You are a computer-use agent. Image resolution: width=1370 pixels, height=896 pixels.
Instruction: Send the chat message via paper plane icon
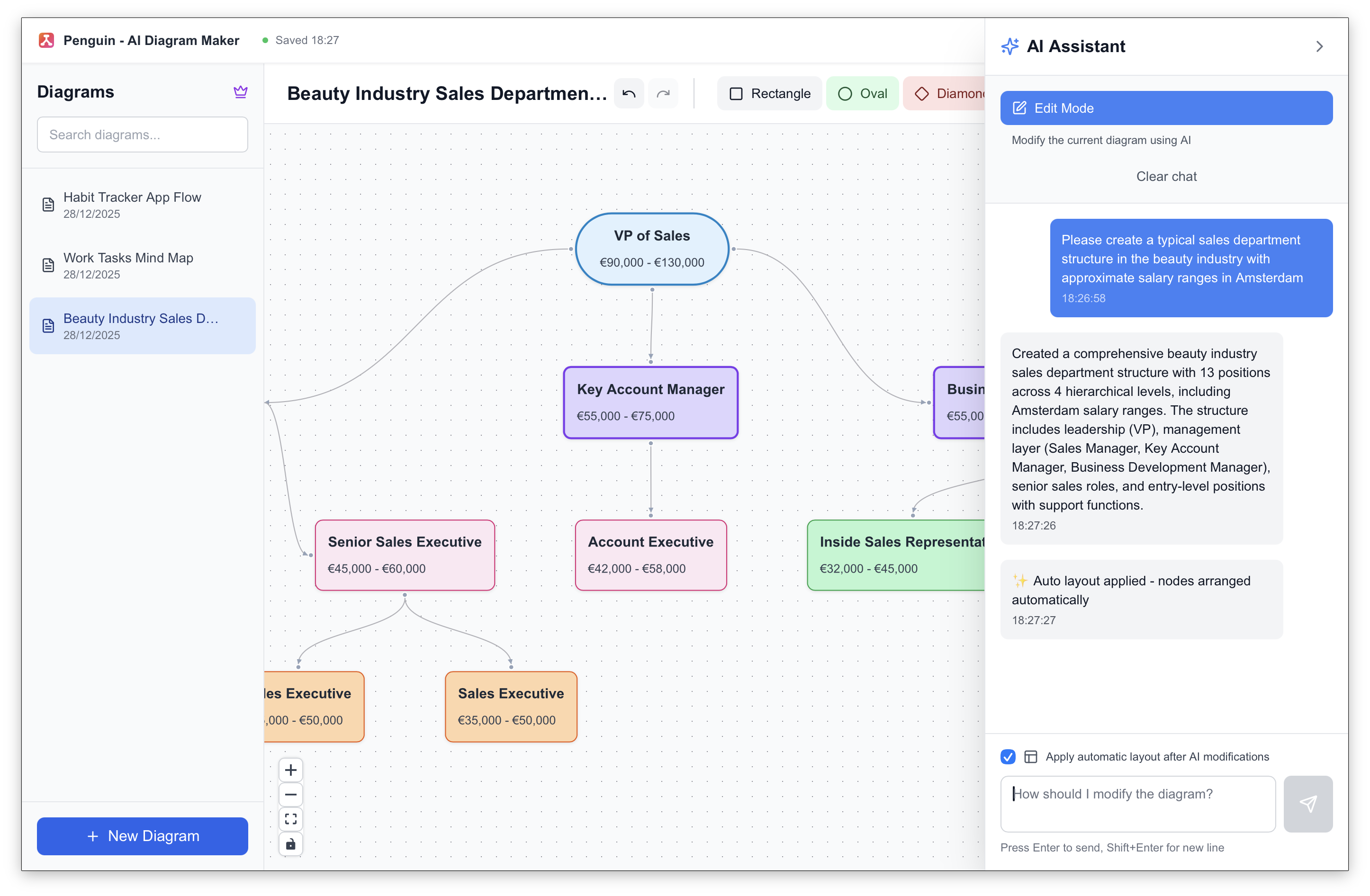[1308, 803]
